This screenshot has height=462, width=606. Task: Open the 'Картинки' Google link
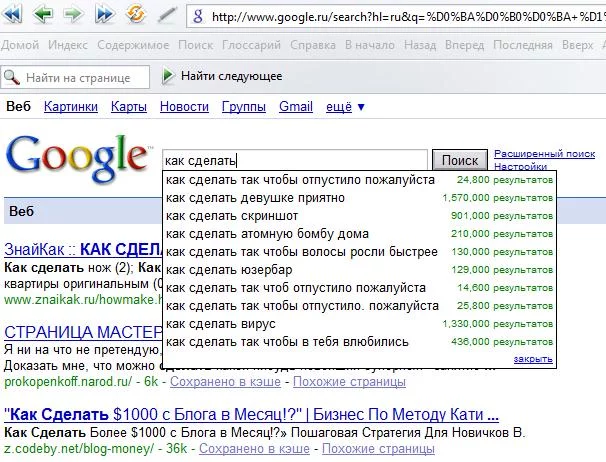point(71,106)
